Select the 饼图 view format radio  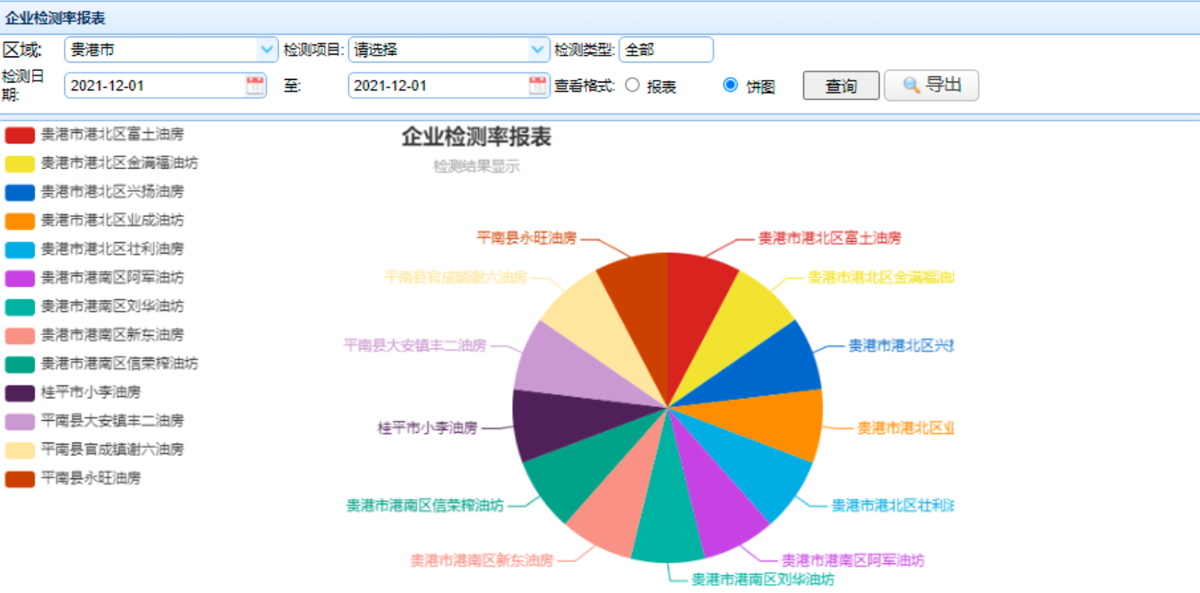coord(730,85)
